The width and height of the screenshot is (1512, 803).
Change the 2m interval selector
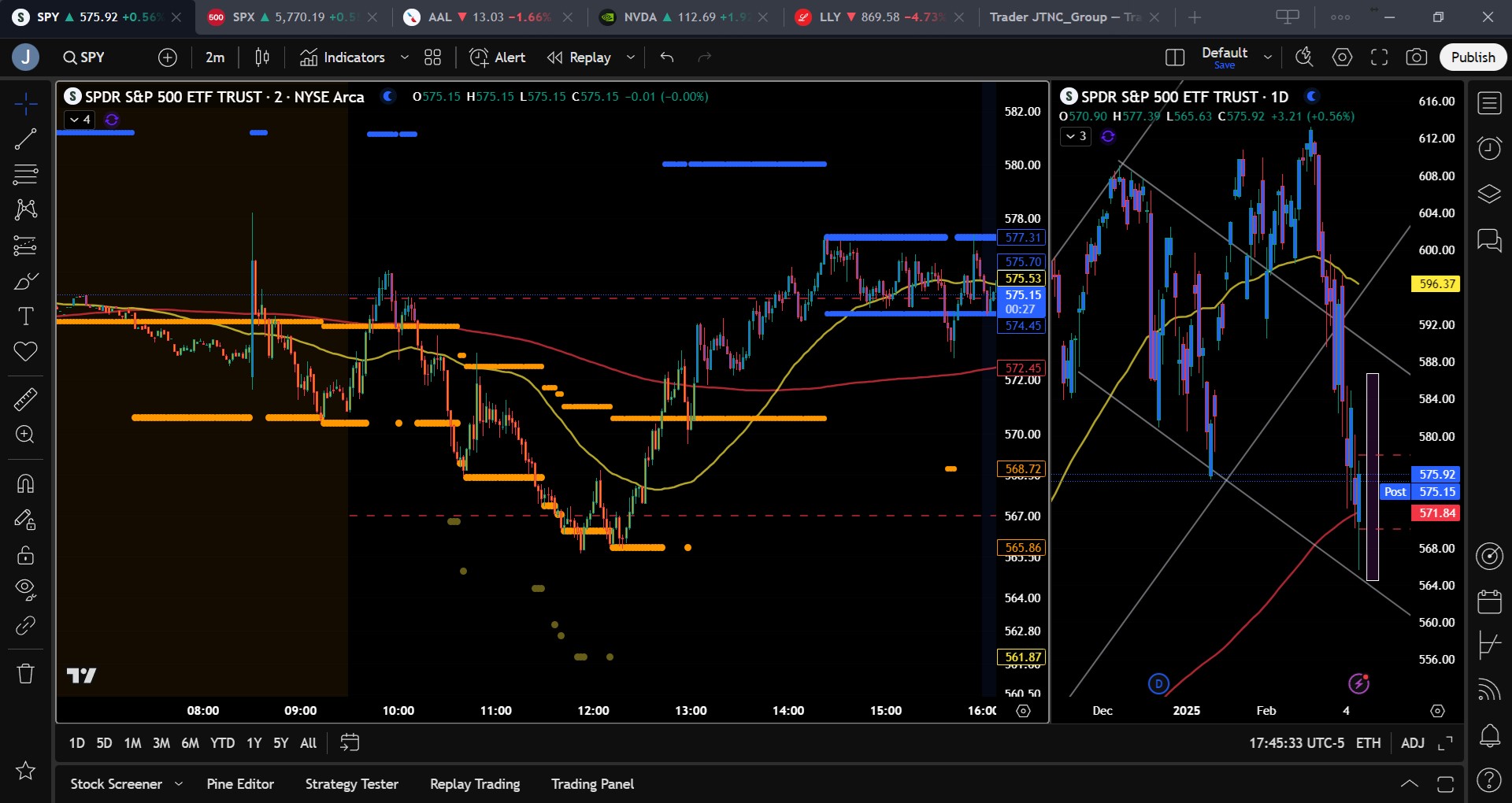click(215, 57)
